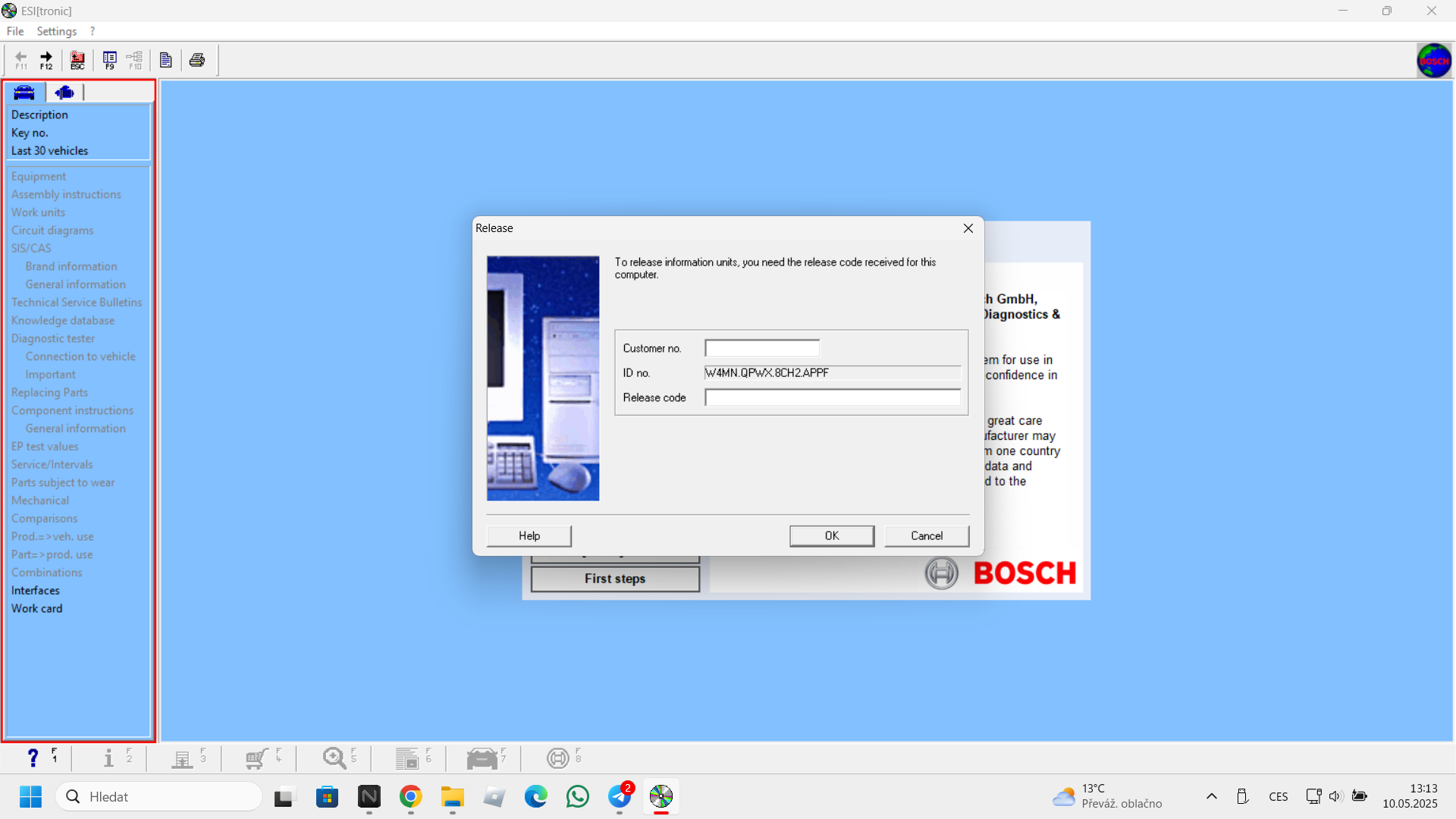The image size is (1456, 819).
Task: Show hidden system tray icons
Action: pos(1212,796)
